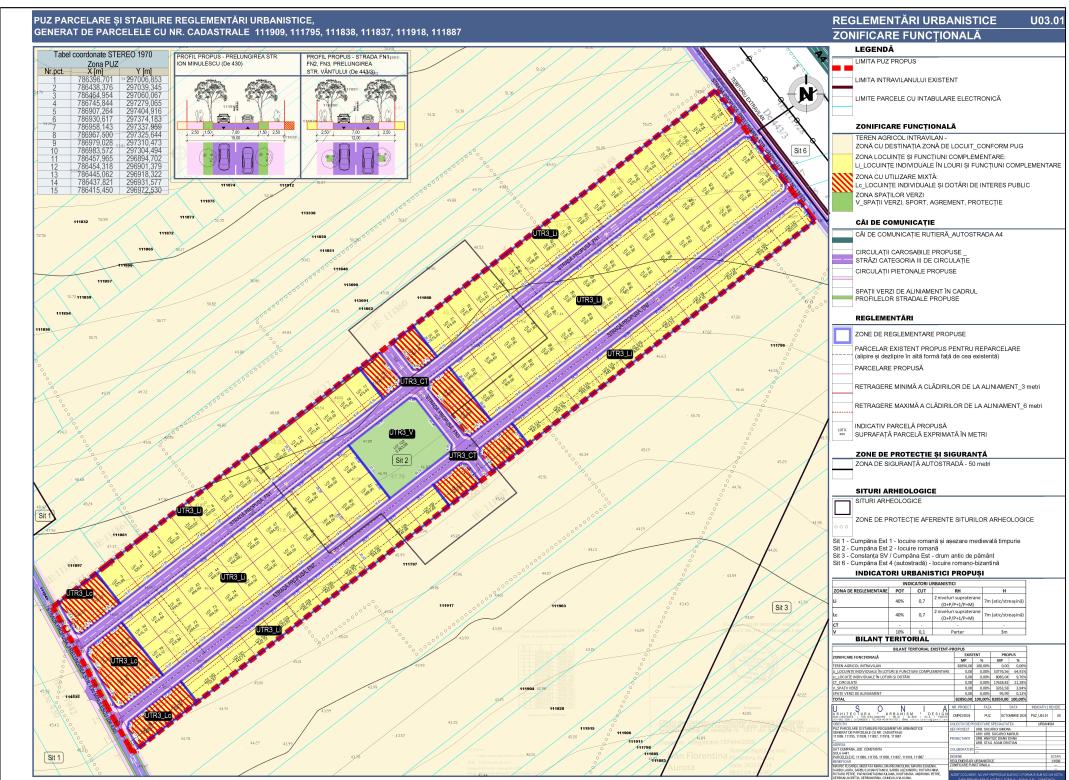Click the 'X [m]' column header
Viewport: 1069px width, 780px height.
coord(95,72)
